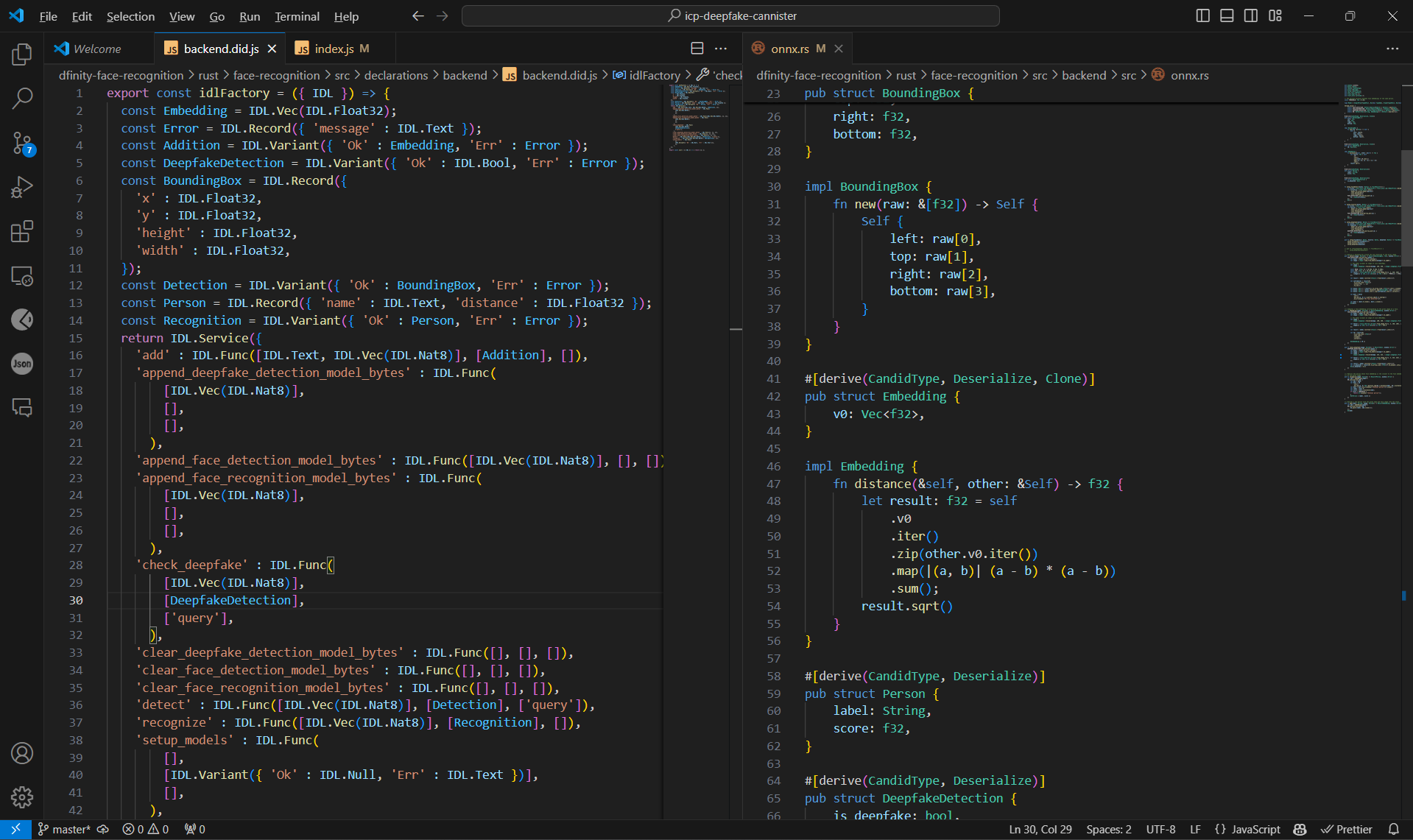Open Source Control view with 7 changes
The height and width of the screenshot is (840, 1413).
[x=22, y=143]
